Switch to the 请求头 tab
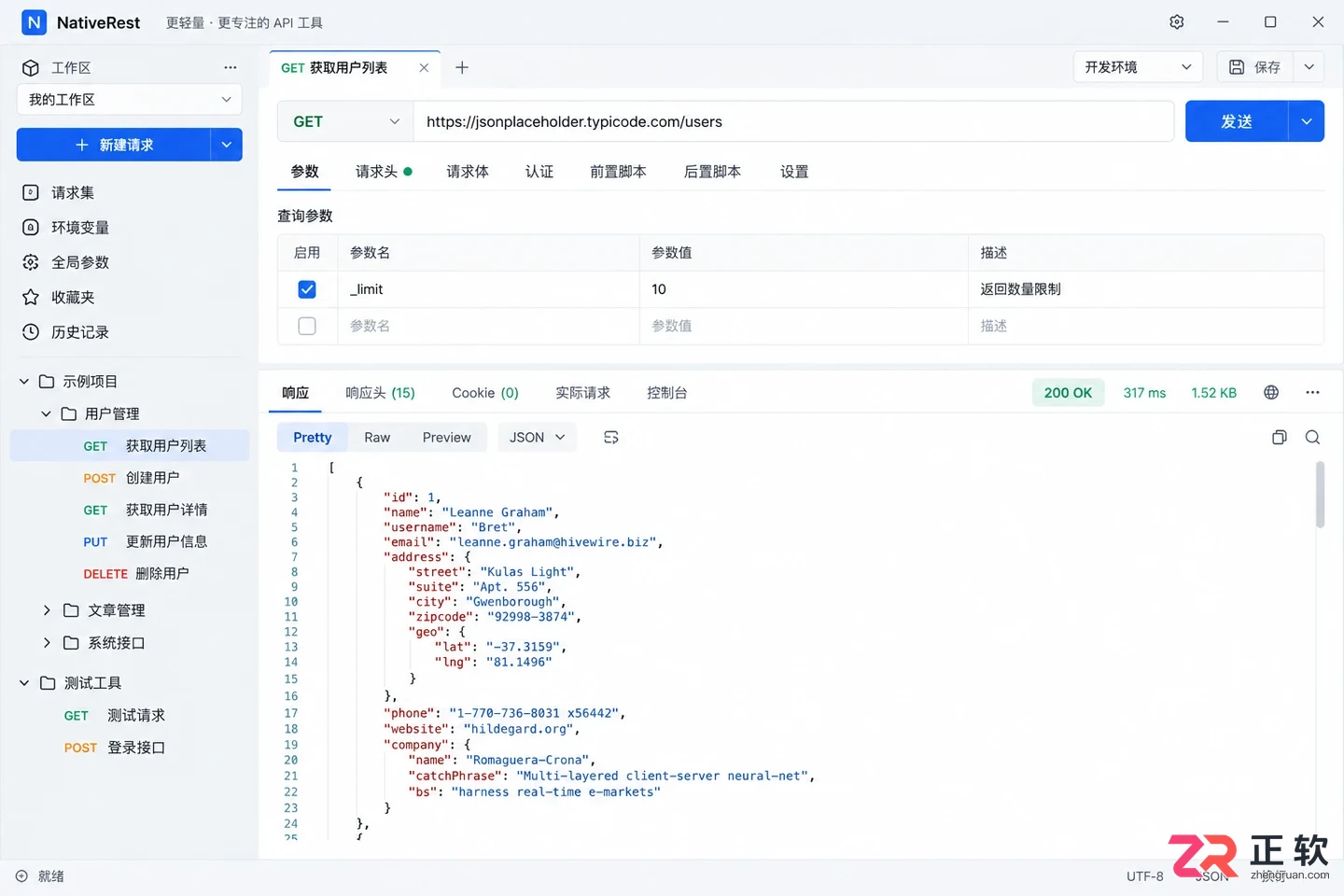Image resolution: width=1344 pixels, height=896 pixels. 384,172
